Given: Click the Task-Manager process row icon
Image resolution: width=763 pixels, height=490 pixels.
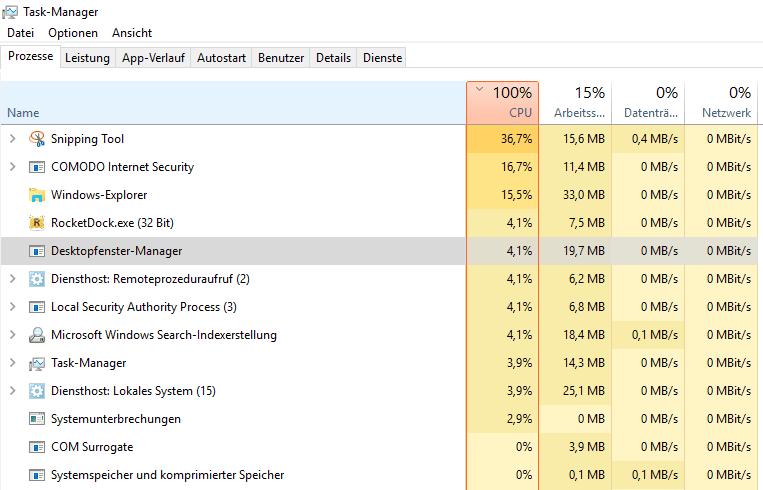Looking at the screenshot, I should (x=37, y=363).
